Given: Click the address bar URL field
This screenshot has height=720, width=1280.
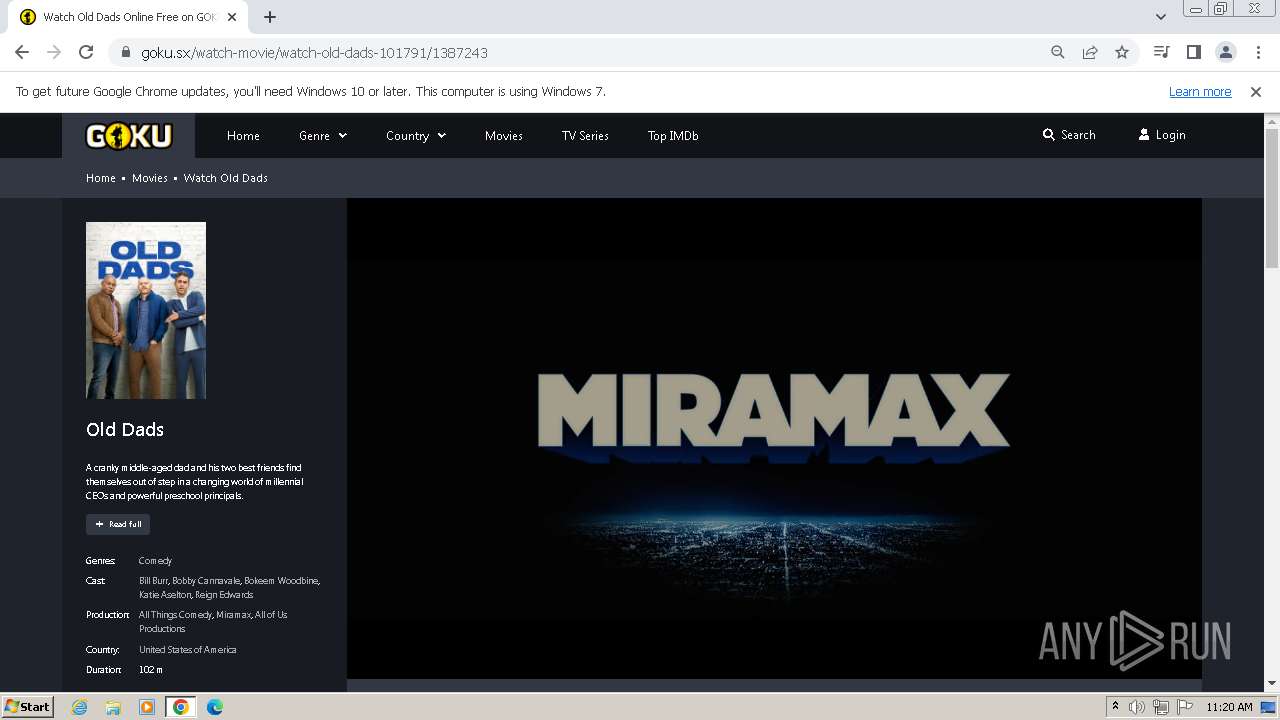Looking at the screenshot, I should point(590,52).
